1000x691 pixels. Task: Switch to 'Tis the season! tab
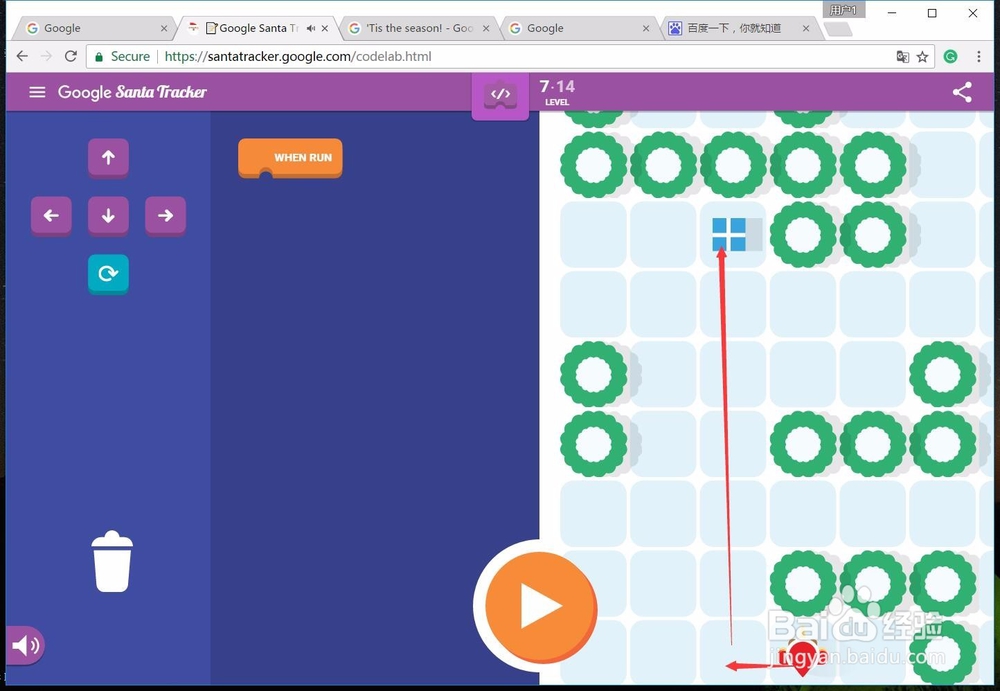pos(419,28)
